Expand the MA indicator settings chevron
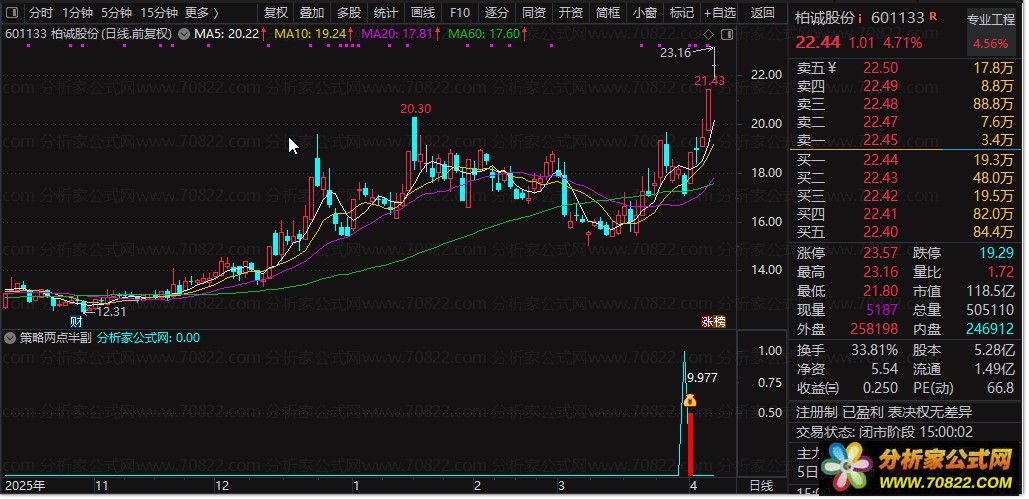Viewport: 1029px width, 499px height. click(x=184, y=33)
